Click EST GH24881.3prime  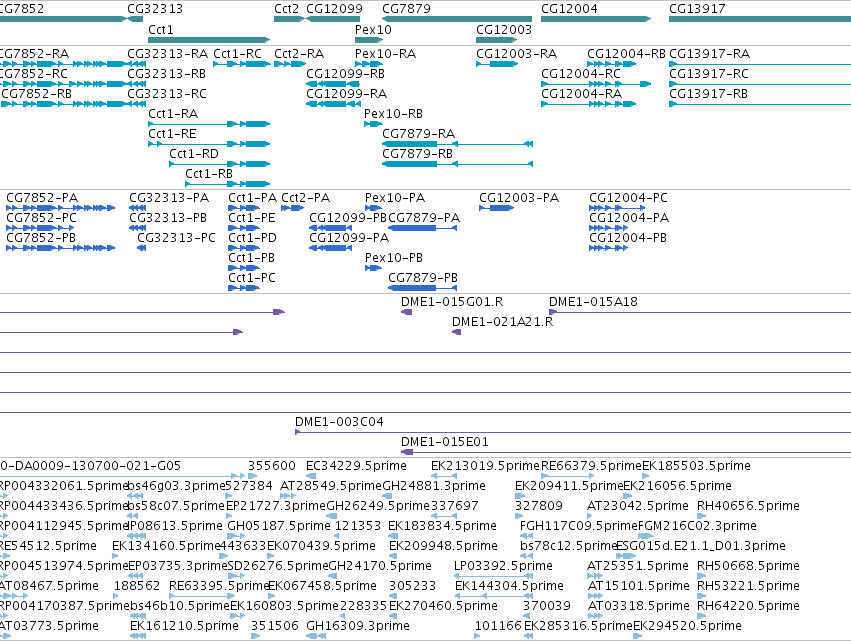[387, 497]
